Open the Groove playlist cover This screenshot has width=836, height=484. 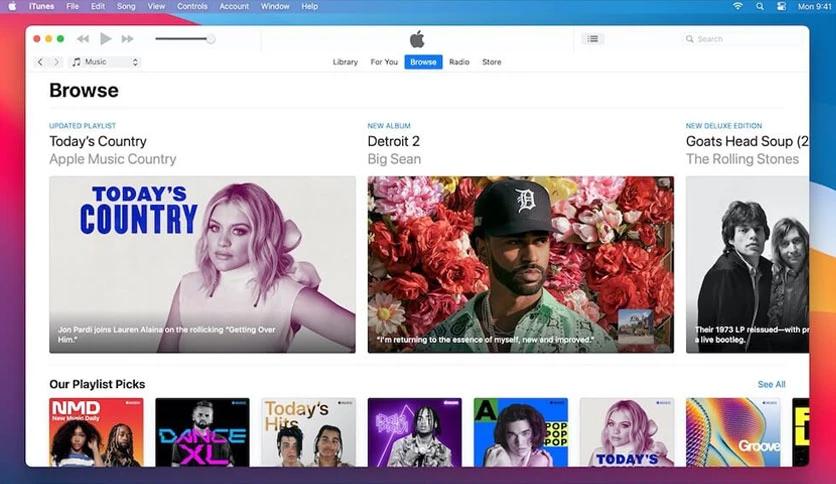coord(733,432)
